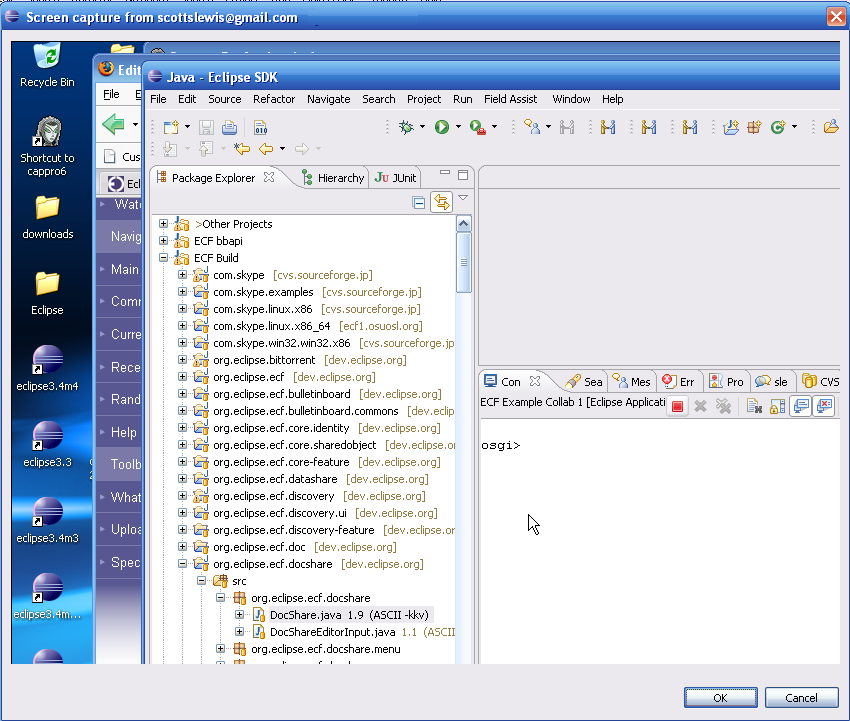Click the osgi> console prompt line
The image size is (850, 721).
pos(501,445)
